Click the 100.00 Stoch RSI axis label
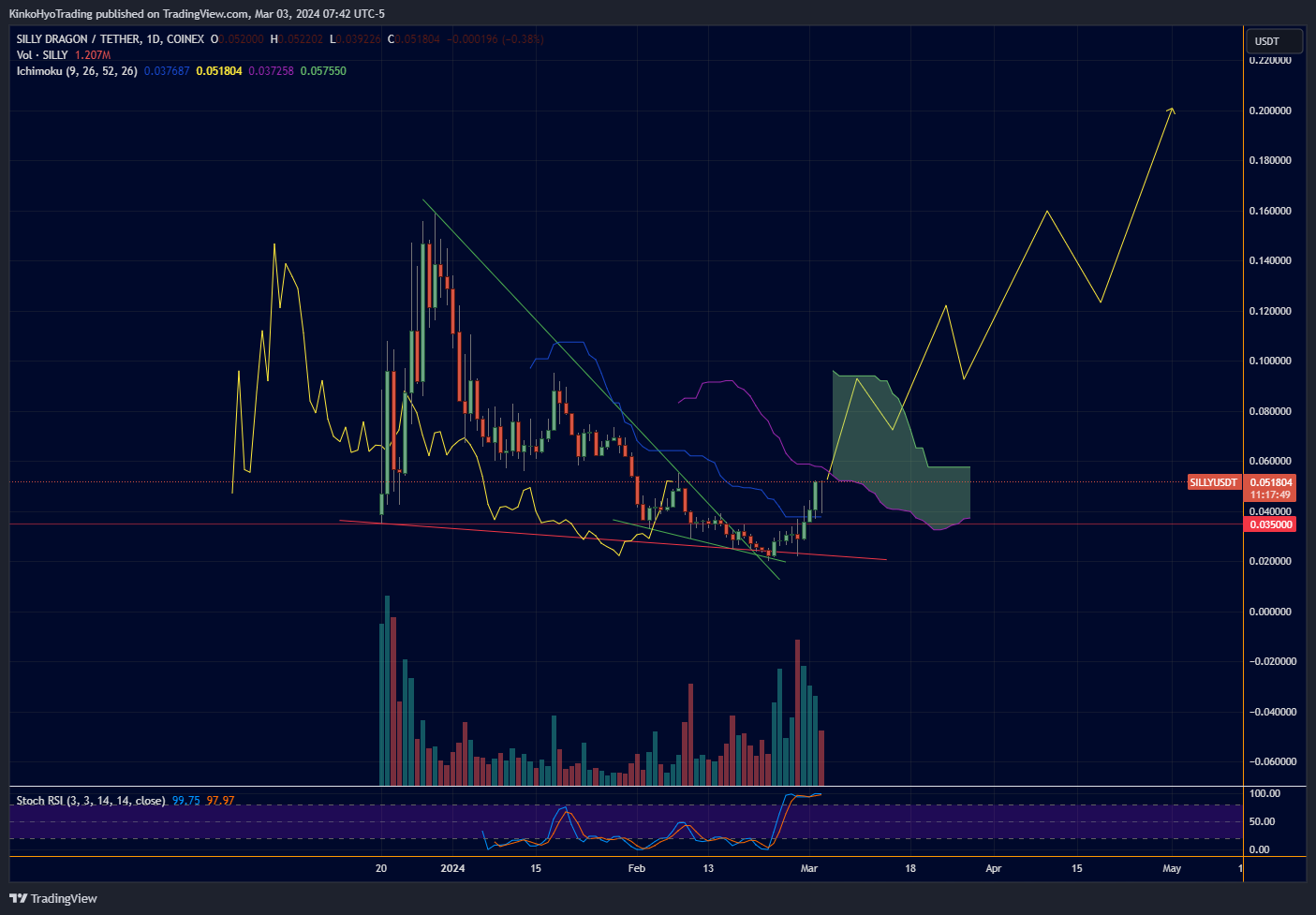This screenshot has width=1316, height=915. [1264, 793]
